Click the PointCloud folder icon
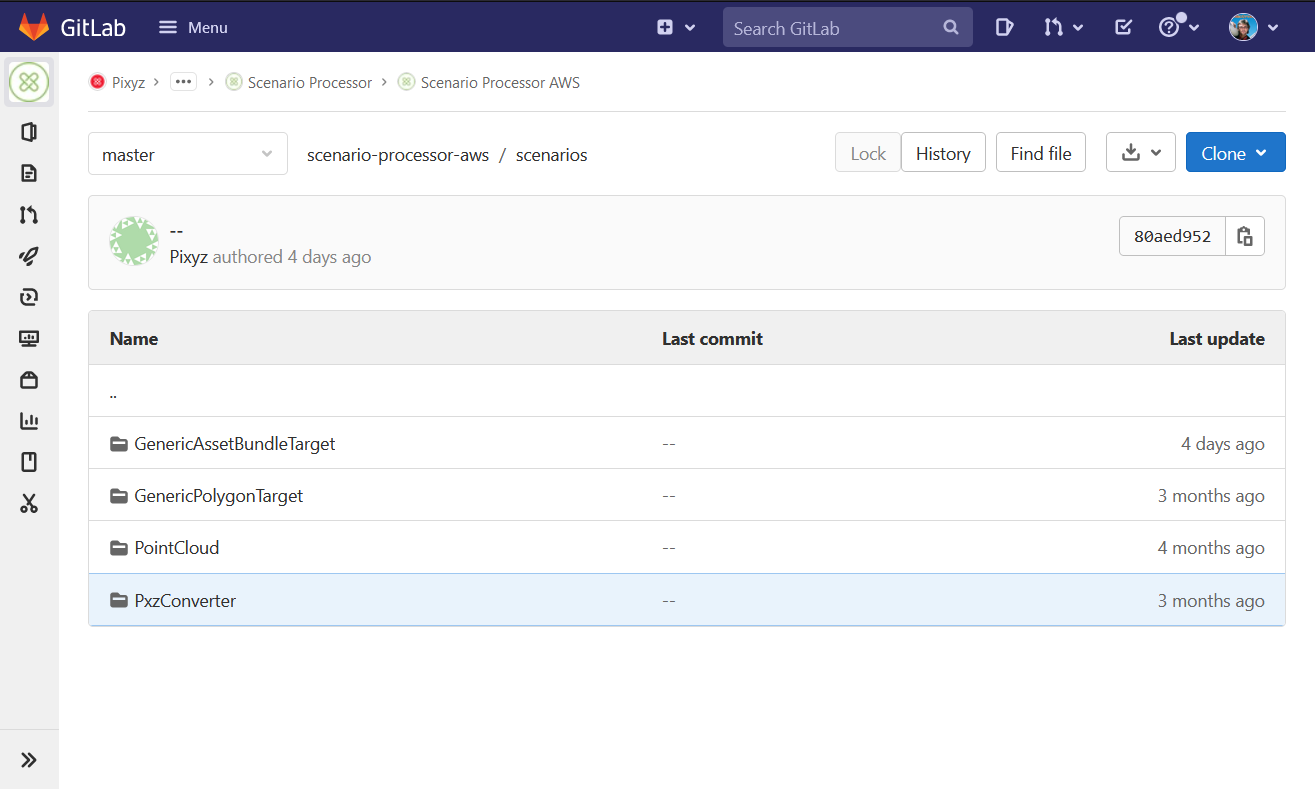The width and height of the screenshot is (1315, 789). pos(119,548)
